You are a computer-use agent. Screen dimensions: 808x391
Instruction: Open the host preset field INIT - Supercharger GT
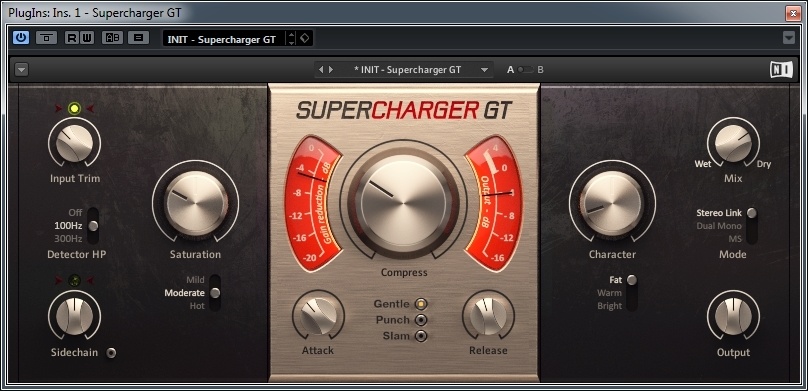[x=224, y=39]
